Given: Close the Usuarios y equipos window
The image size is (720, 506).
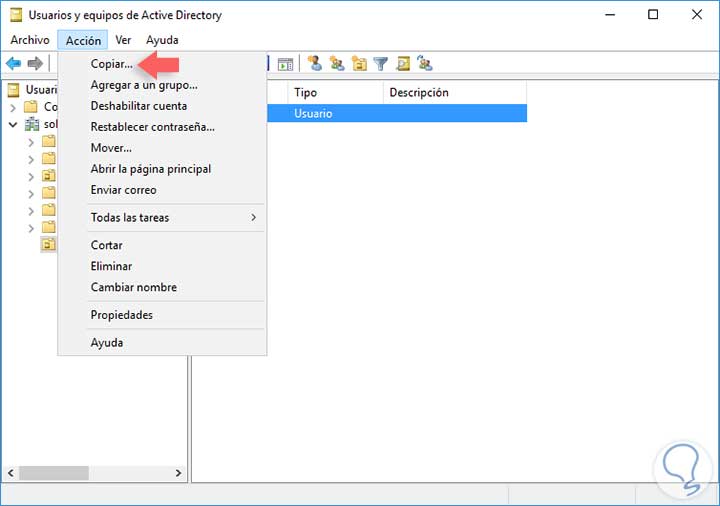Looking at the screenshot, I should coord(697,15).
